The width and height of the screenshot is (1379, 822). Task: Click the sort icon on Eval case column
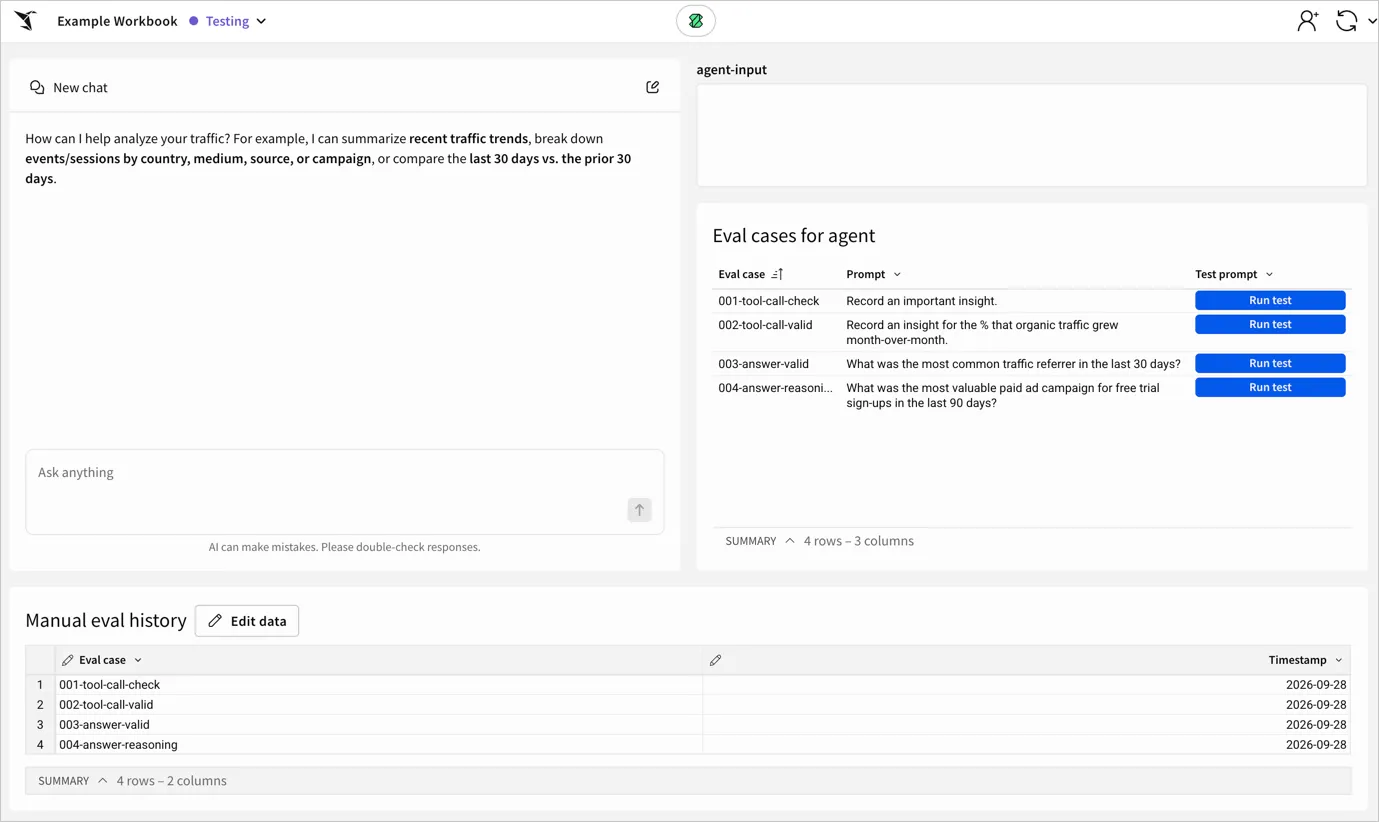pyautogui.click(x=777, y=274)
